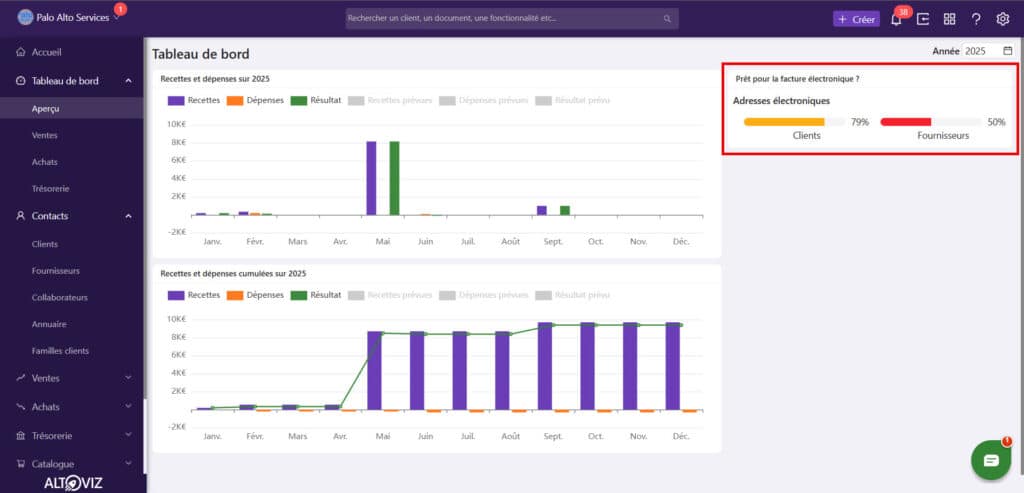Expand the Trésorerie section at sidebar bottom
Screen dimensions: 1024x493
click(72, 435)
